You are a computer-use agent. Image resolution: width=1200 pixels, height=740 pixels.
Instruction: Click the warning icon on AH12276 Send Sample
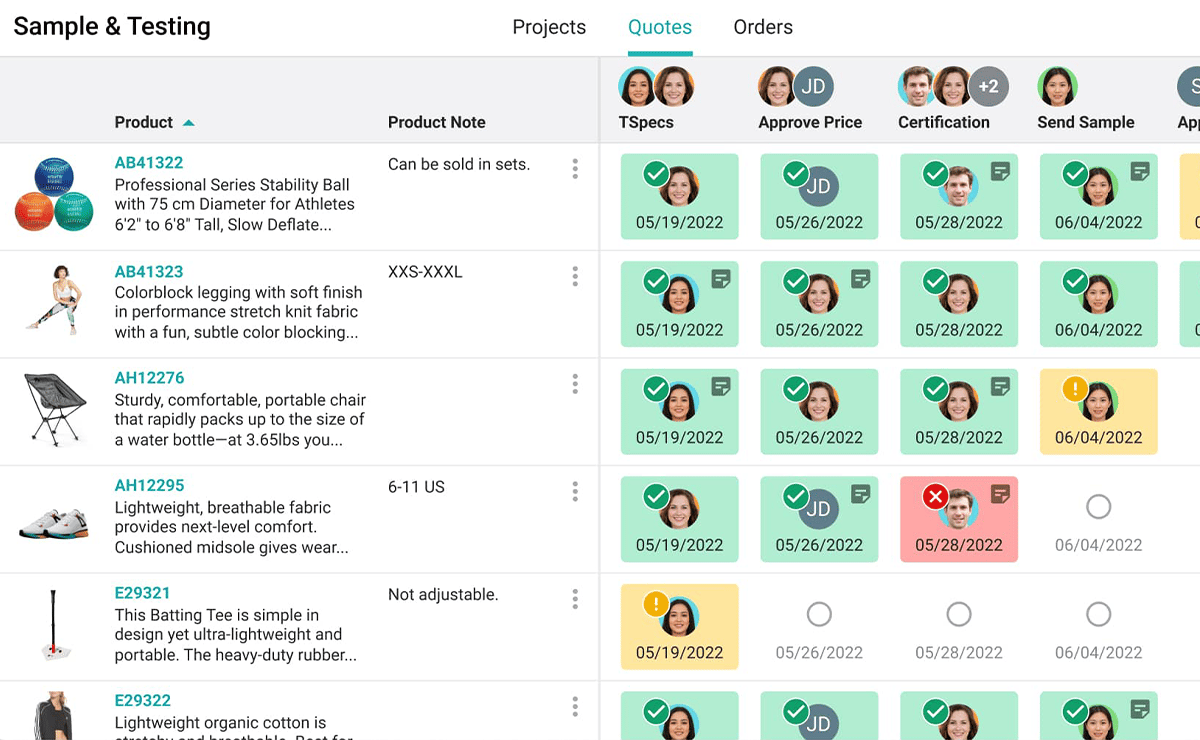pyautogui.click(x=1075, y=388)
